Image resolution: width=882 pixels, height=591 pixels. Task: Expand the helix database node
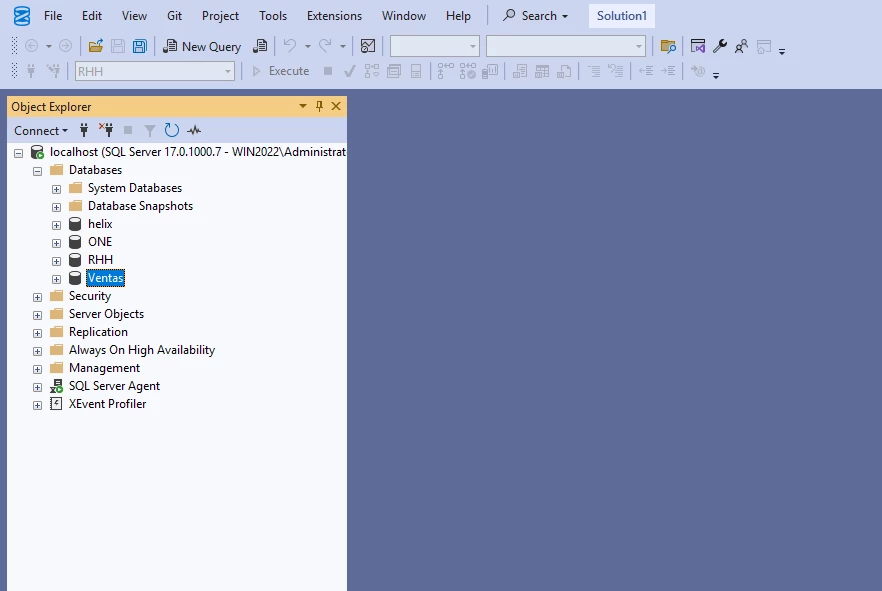click(x=56, y=225)
